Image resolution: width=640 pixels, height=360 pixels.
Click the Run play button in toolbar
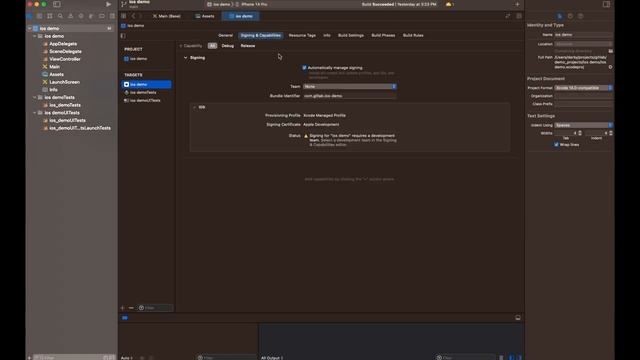point(108,4)
